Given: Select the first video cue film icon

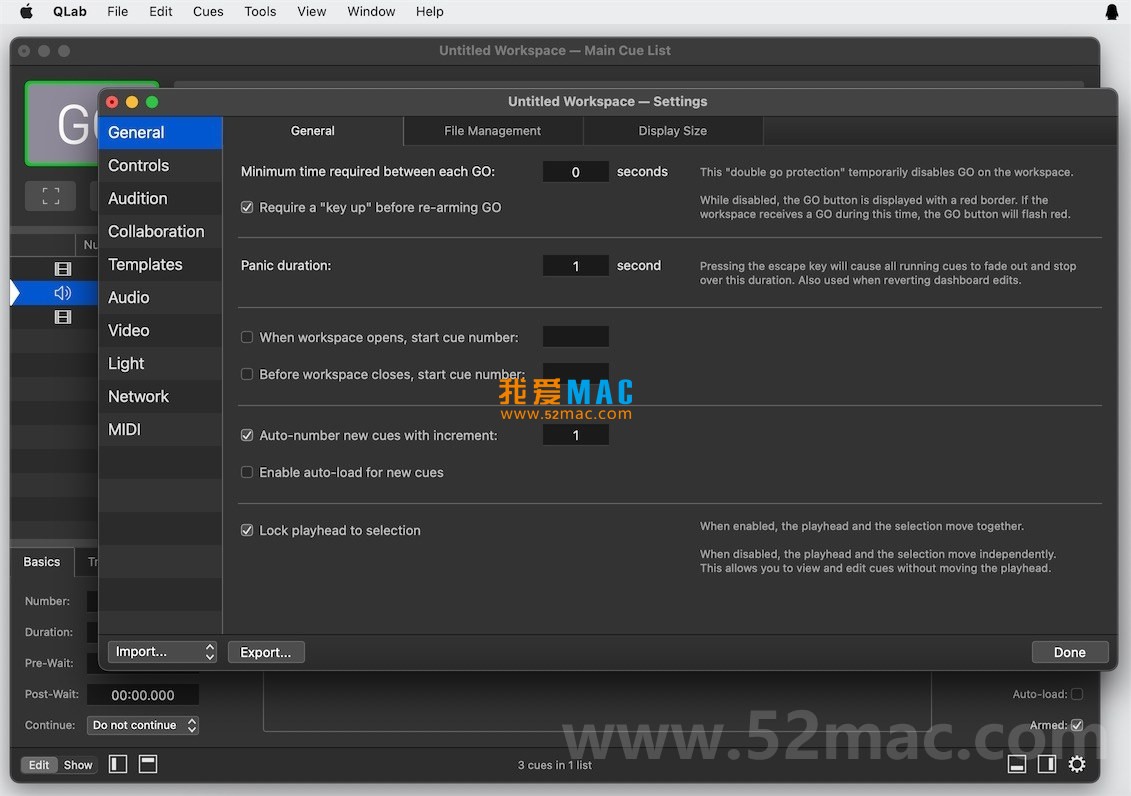Looking at the screenshot, I should click(63, 269).
